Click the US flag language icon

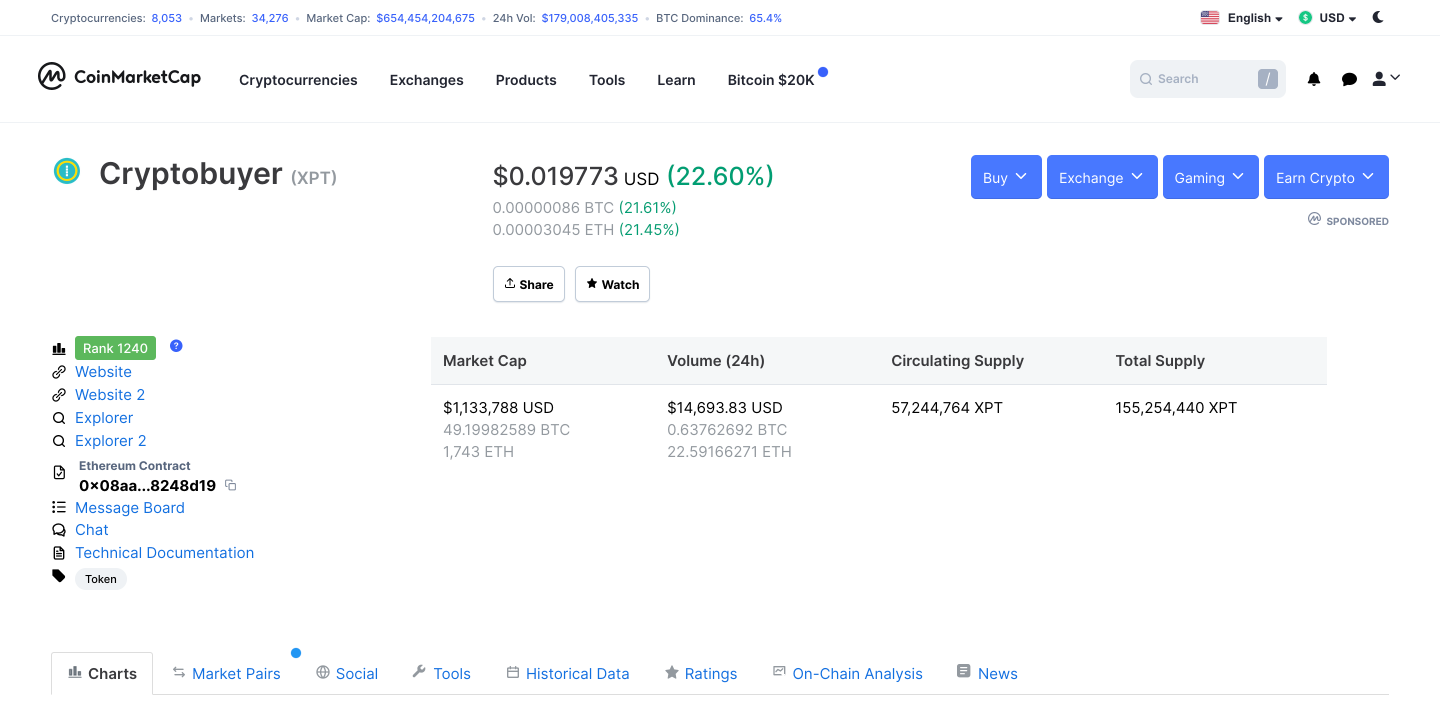click(1210, 17)
